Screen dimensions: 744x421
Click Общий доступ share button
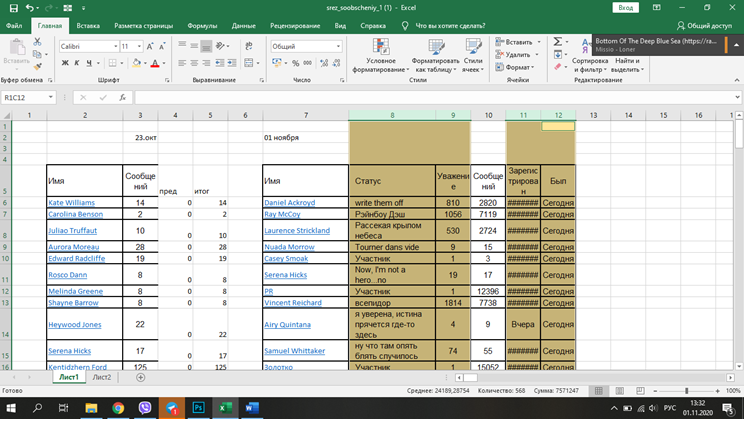tap(705, 26)
